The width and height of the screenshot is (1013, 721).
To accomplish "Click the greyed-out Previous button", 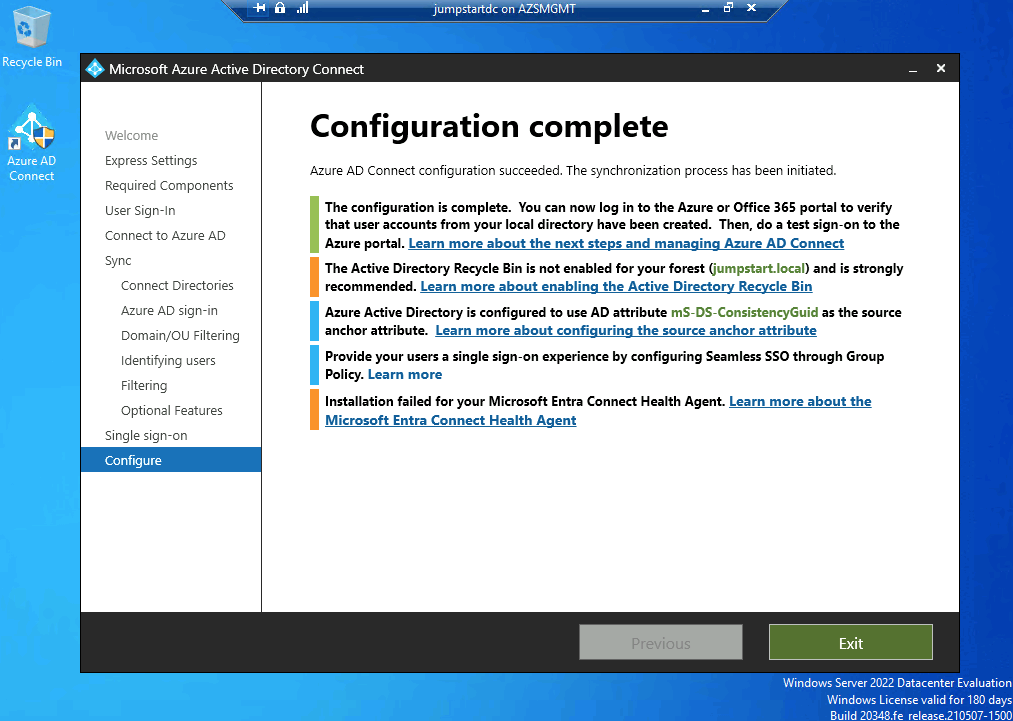I will click(661, 642).
